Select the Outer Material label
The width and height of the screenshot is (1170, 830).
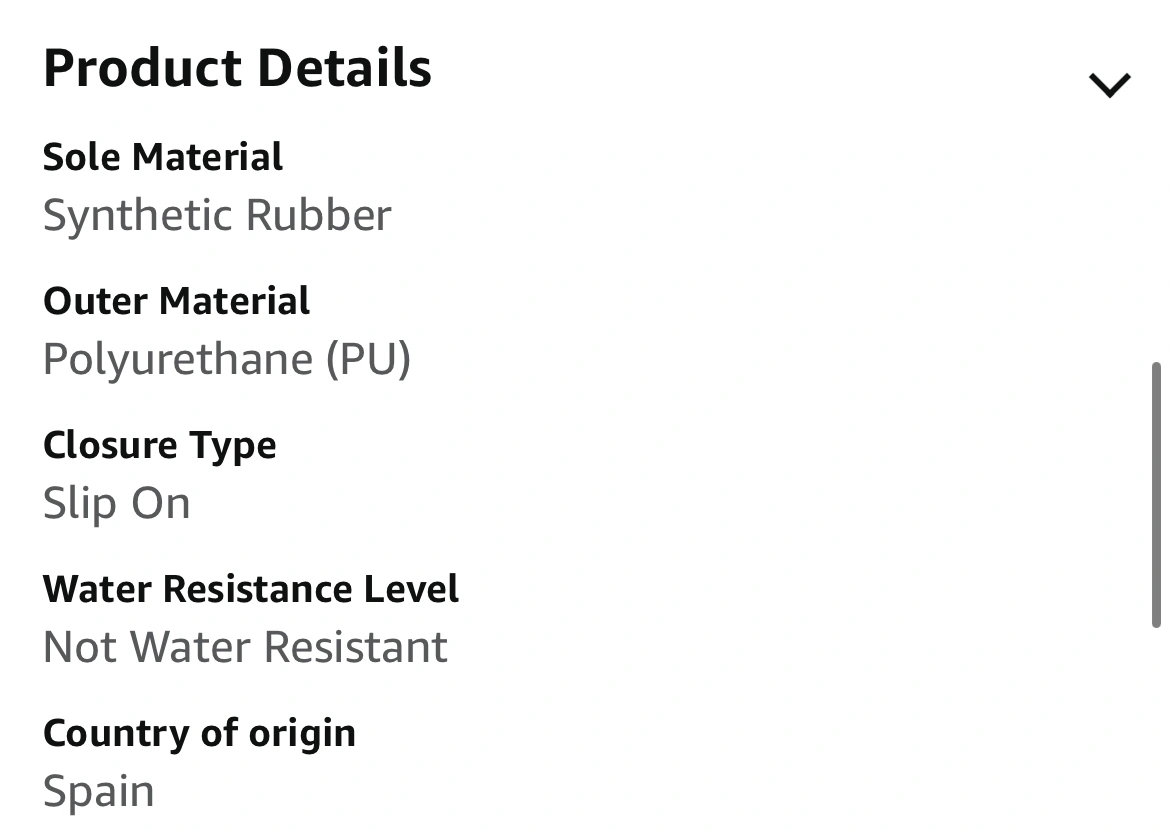pos(176,302)
